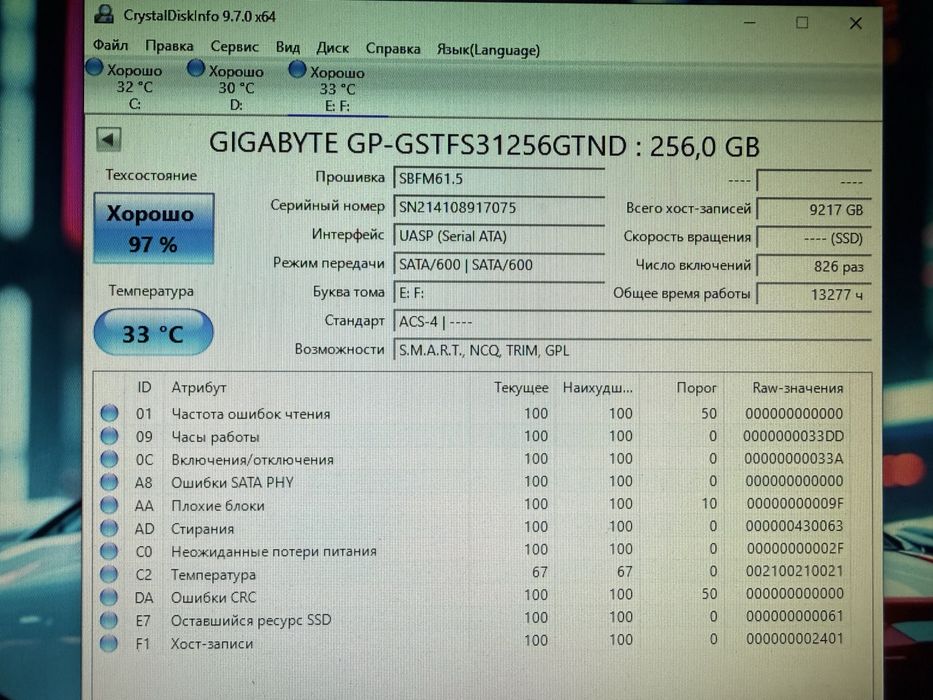Open the Сервис menu
Screen dimensions: 933x700
pyautogui.click(x=234, y=46)
